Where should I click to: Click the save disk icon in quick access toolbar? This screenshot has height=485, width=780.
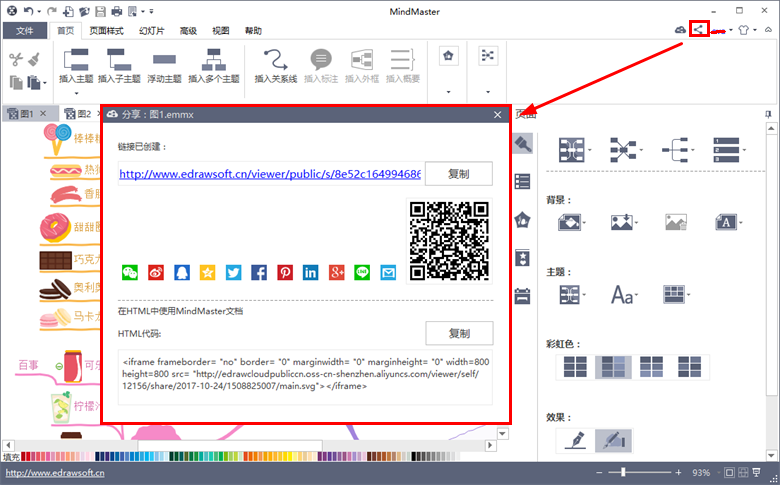100,10
